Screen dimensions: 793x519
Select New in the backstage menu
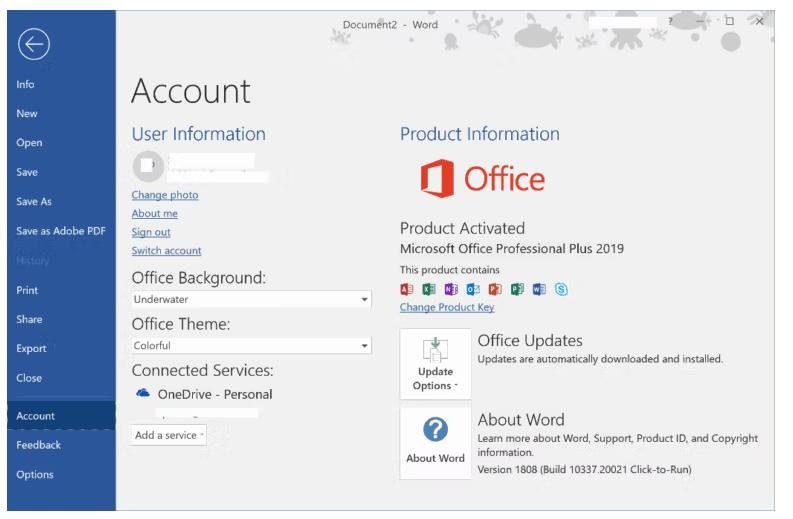coord(27,114)
